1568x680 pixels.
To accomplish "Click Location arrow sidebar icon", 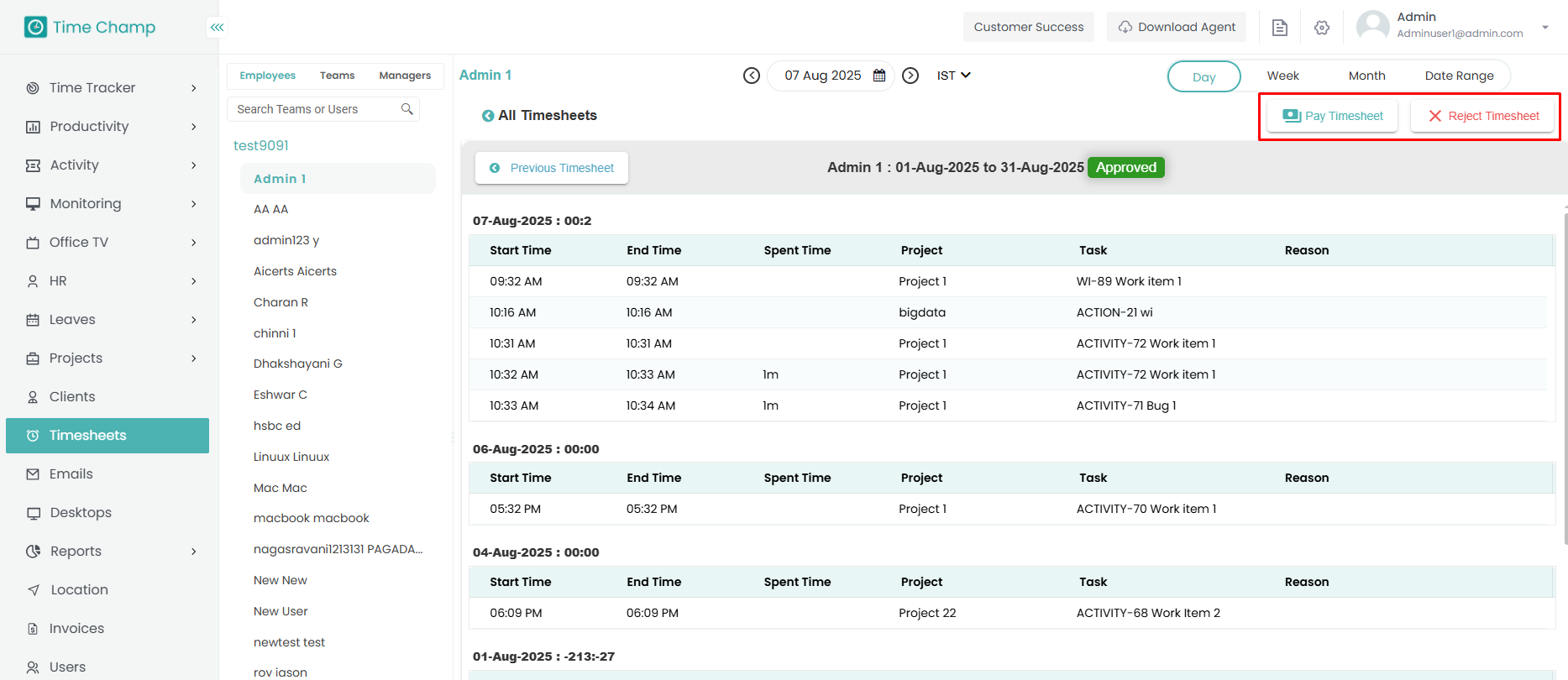I will (34, 590).
